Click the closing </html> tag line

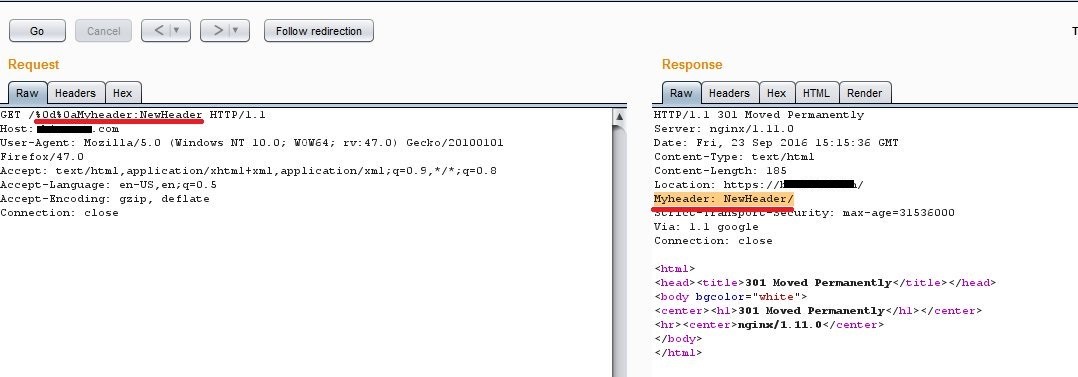(x=678, y=352)
